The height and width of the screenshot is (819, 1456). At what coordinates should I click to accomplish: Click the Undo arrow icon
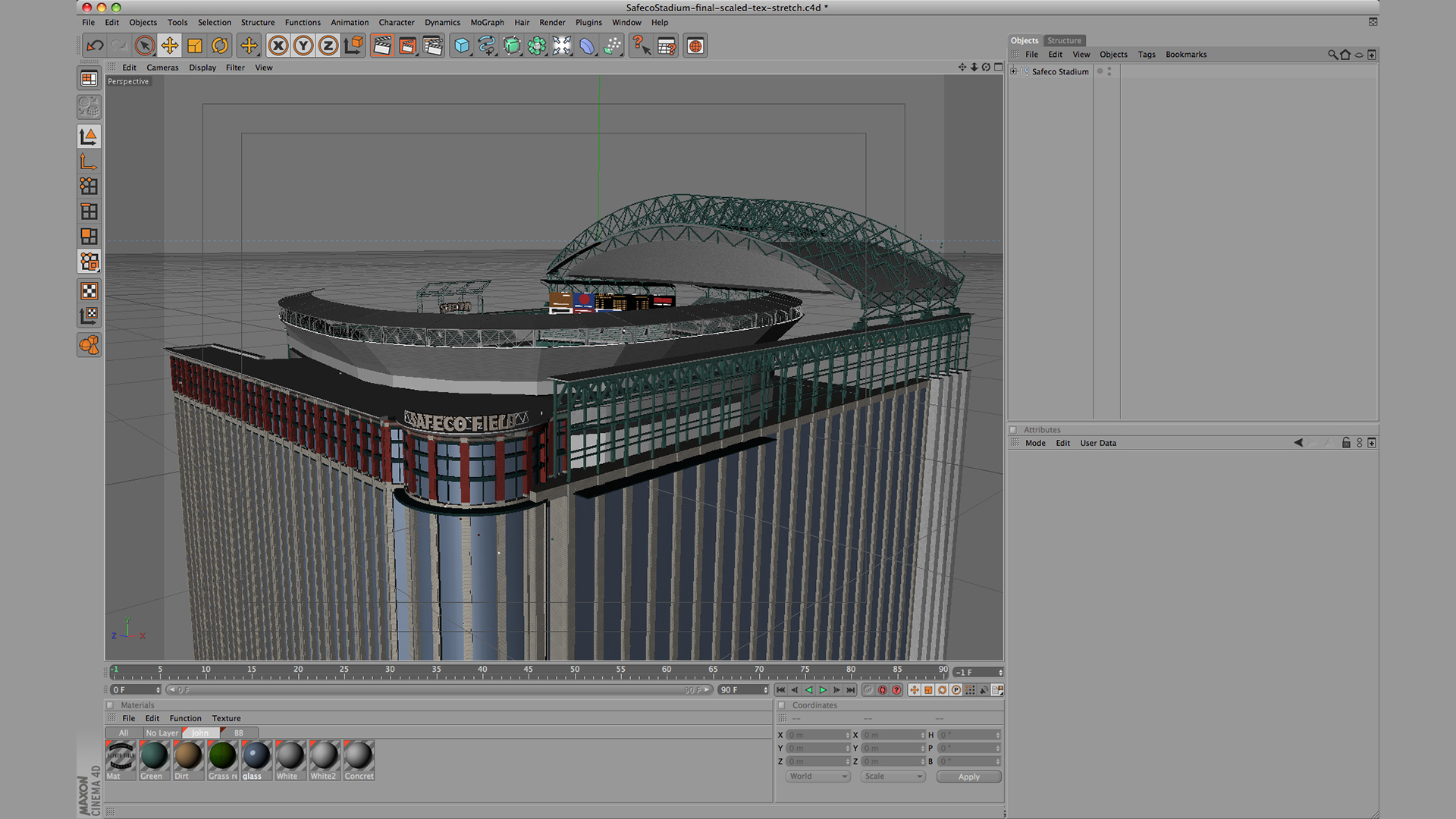(x=95, y=45)
